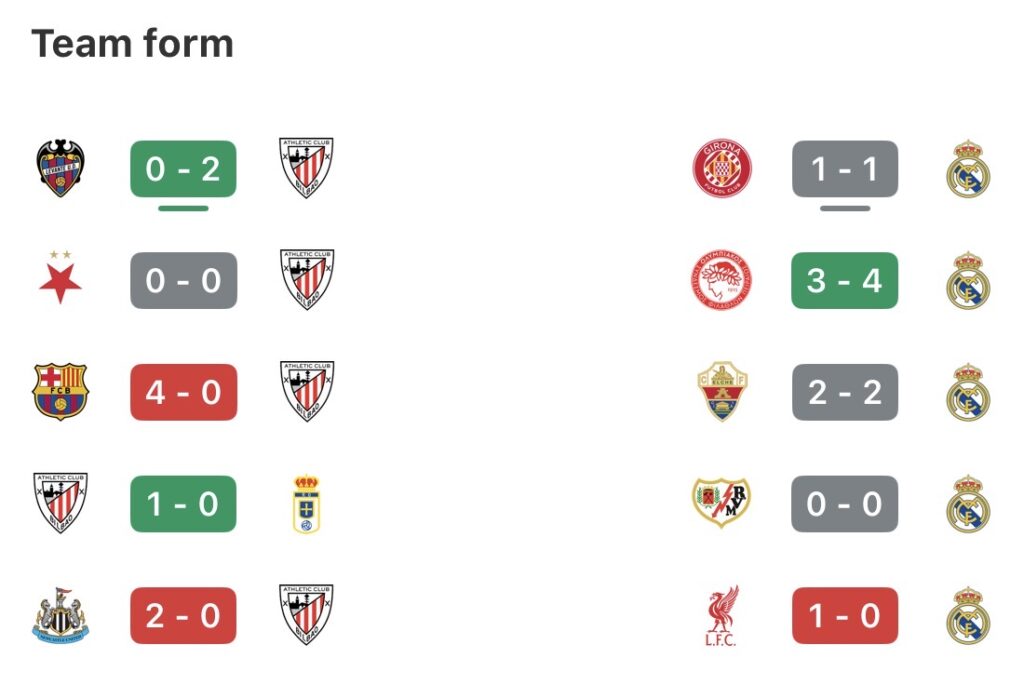Click the green 3 - 4 Olympiacos score

(845, 280)
